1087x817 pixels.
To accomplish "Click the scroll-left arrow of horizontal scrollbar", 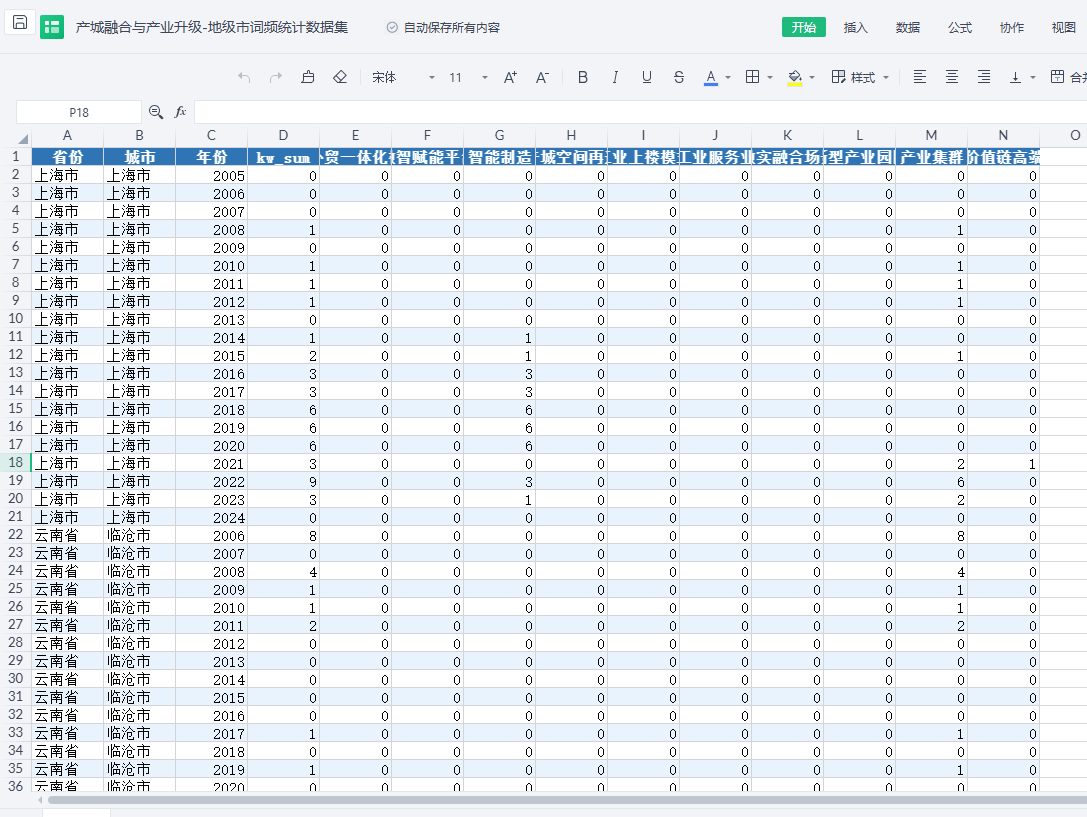I will pyautogui.click(x=40, y=800).
